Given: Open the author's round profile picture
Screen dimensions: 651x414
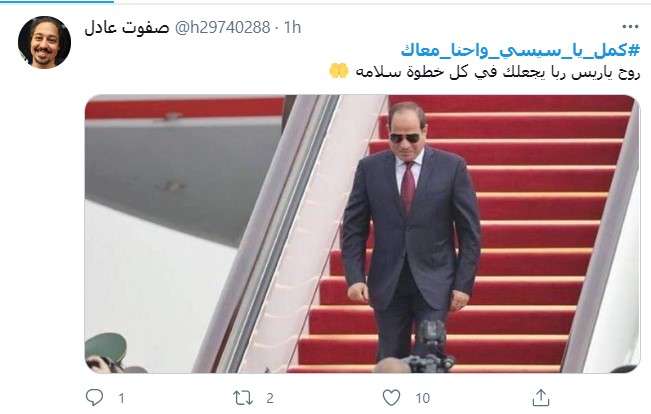Looking at the screenshot, I should pos(44,42).
